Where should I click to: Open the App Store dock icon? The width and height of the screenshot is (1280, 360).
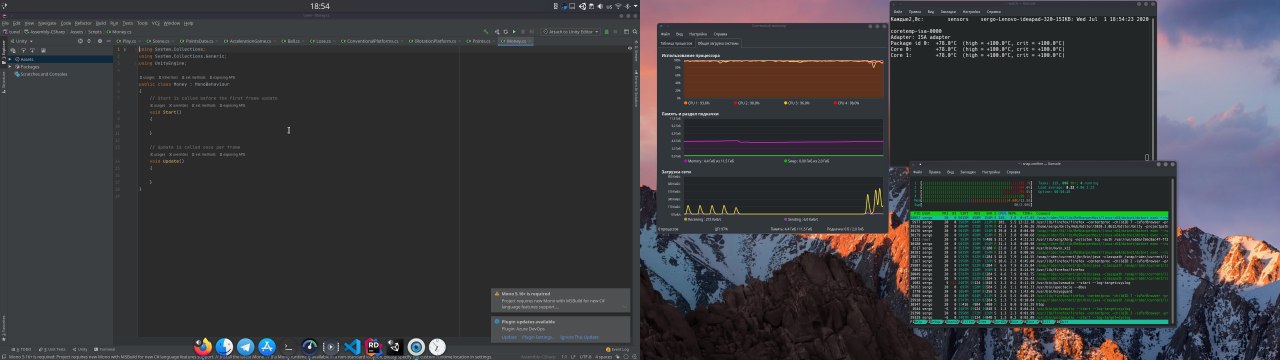coord(266,346)
